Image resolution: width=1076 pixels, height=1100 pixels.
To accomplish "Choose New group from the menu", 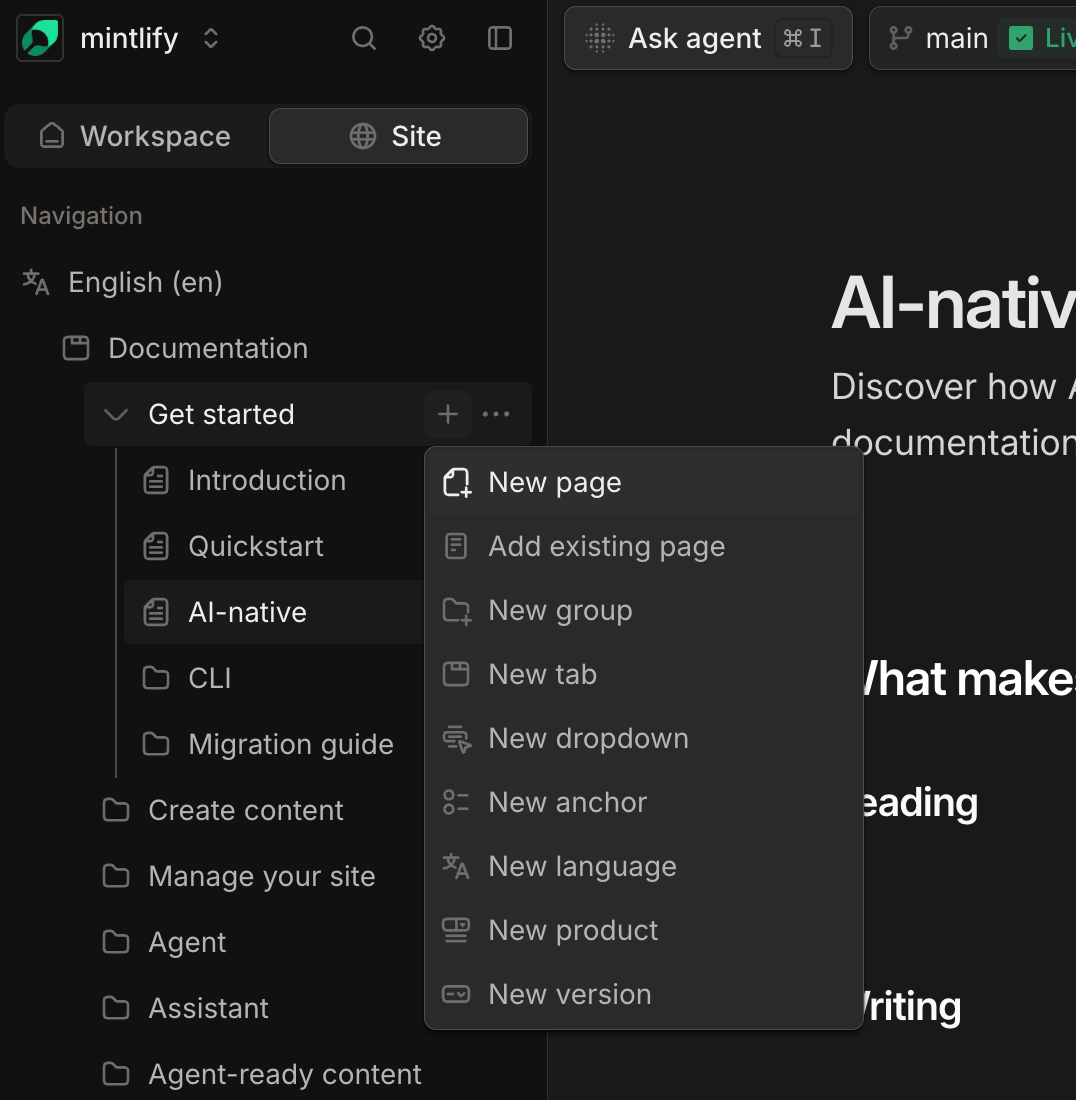I will point(643,610).
